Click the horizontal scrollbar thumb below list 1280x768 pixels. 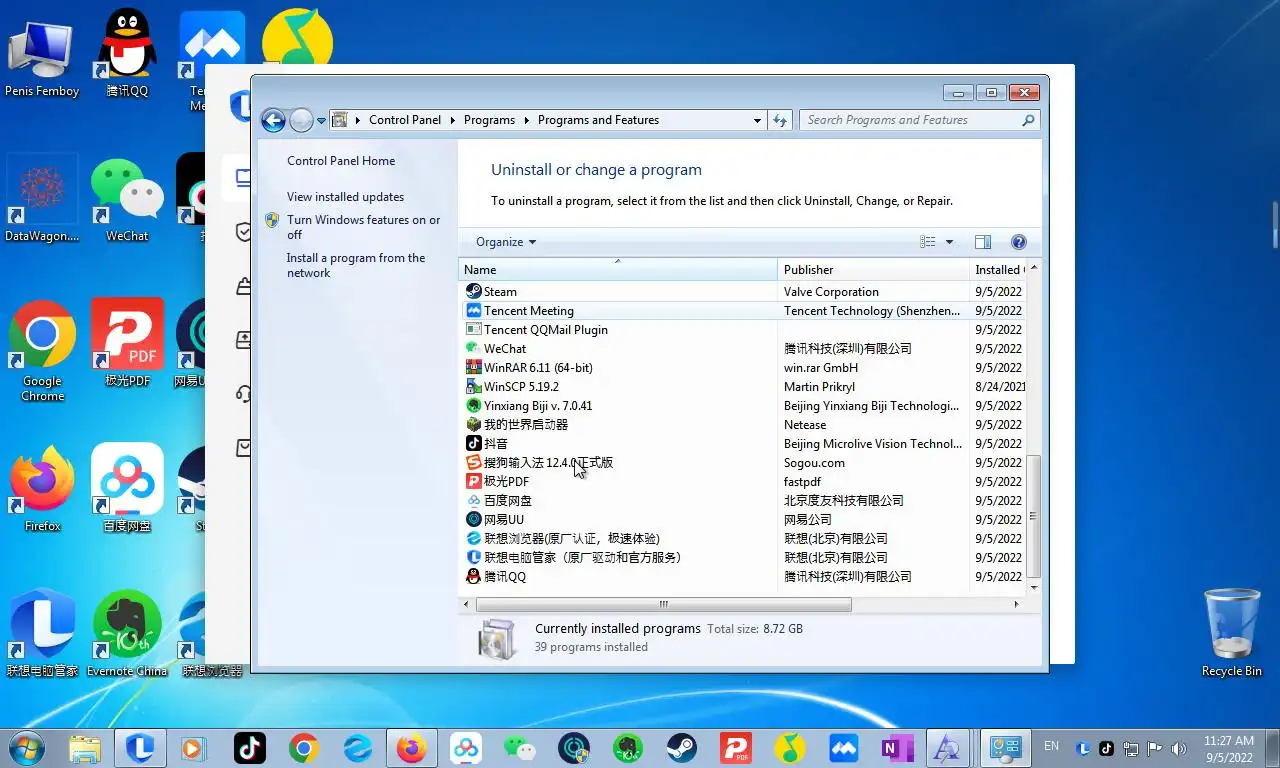663,604
